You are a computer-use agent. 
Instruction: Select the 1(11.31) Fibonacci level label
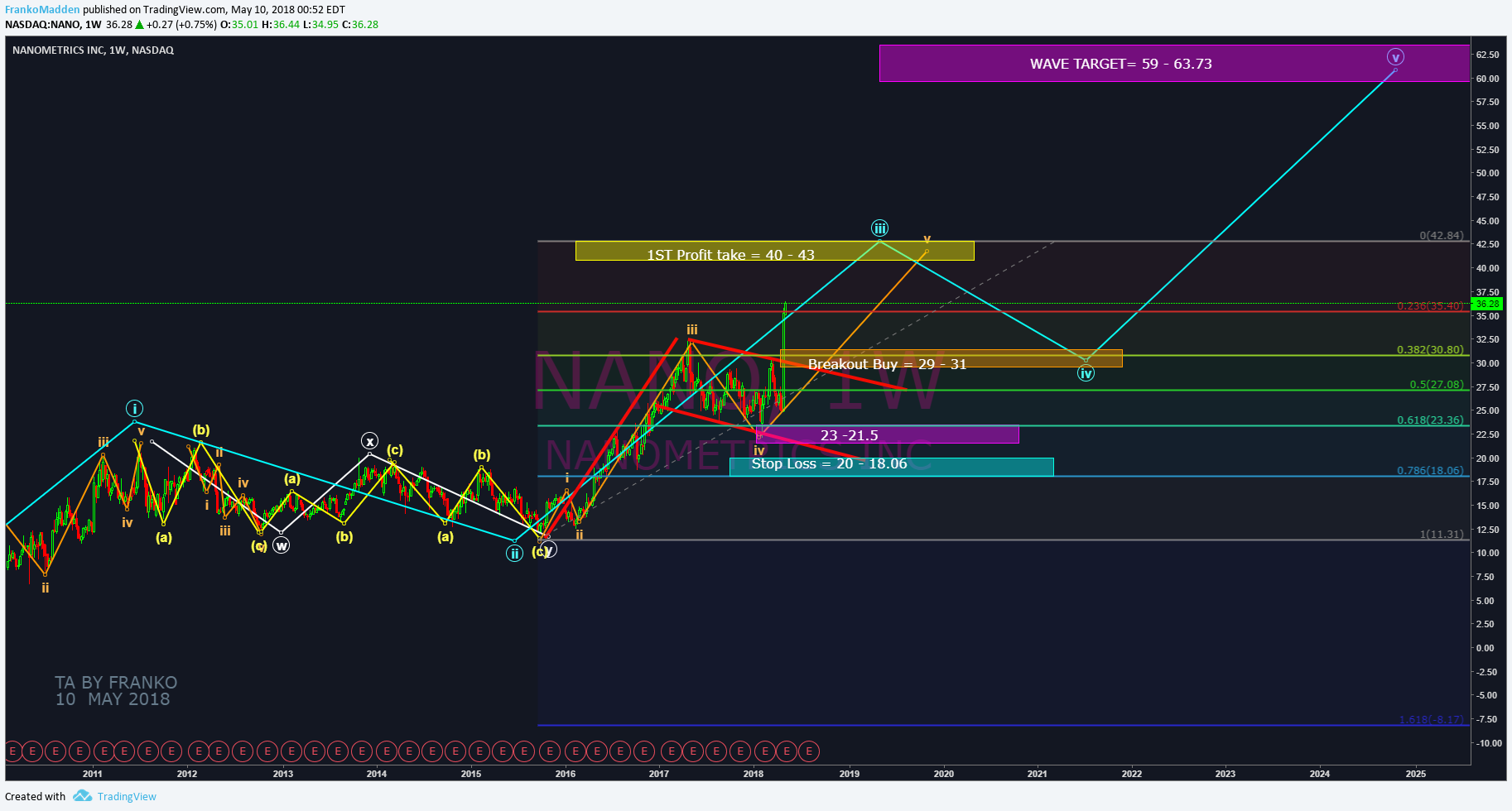click(x=1442, y=535)
